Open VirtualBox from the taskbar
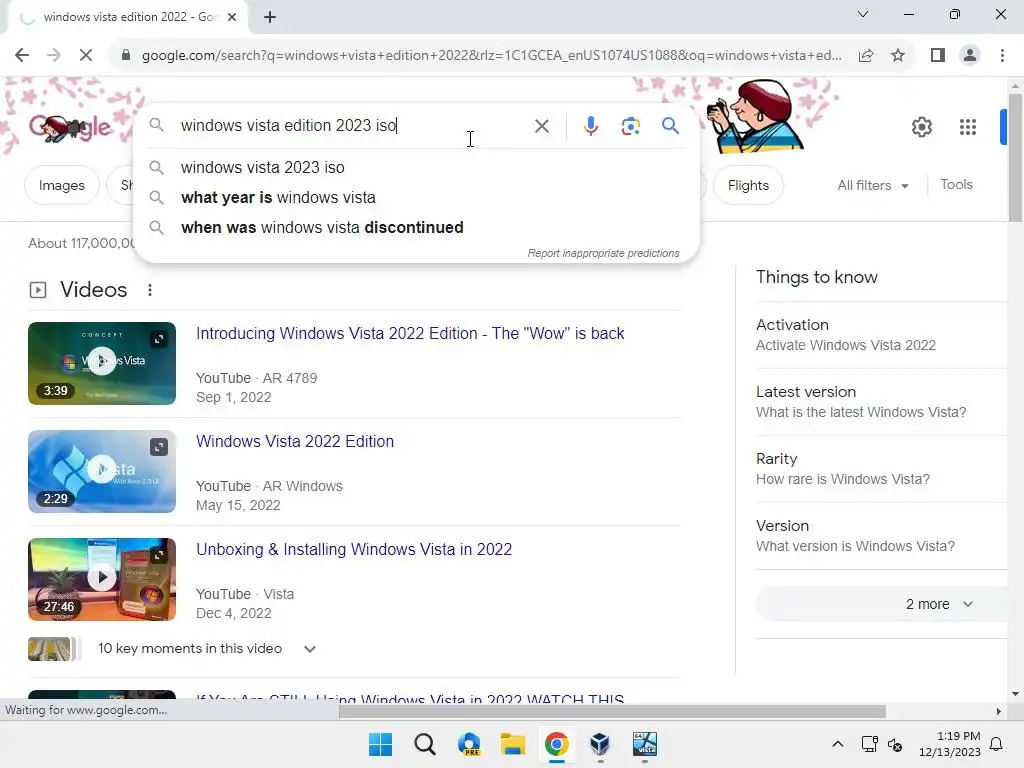1024x768 pixels. click(600, 744)
